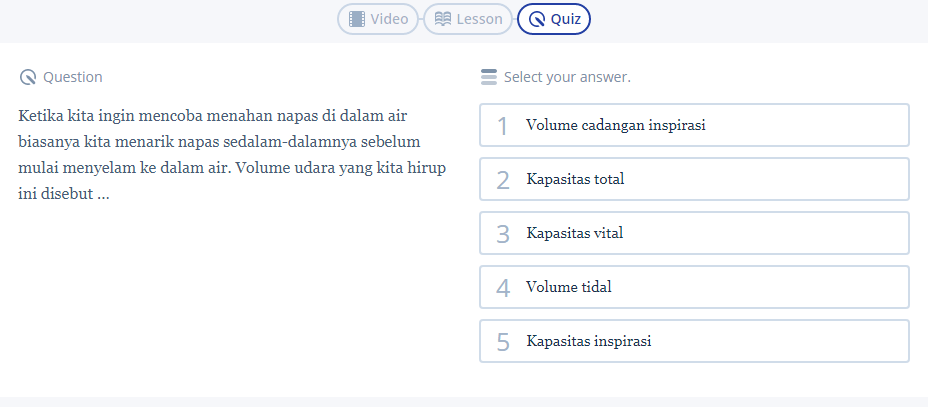Click the open book icon in Lesson tab
This screenshot has width=928, height=407.
443,19
